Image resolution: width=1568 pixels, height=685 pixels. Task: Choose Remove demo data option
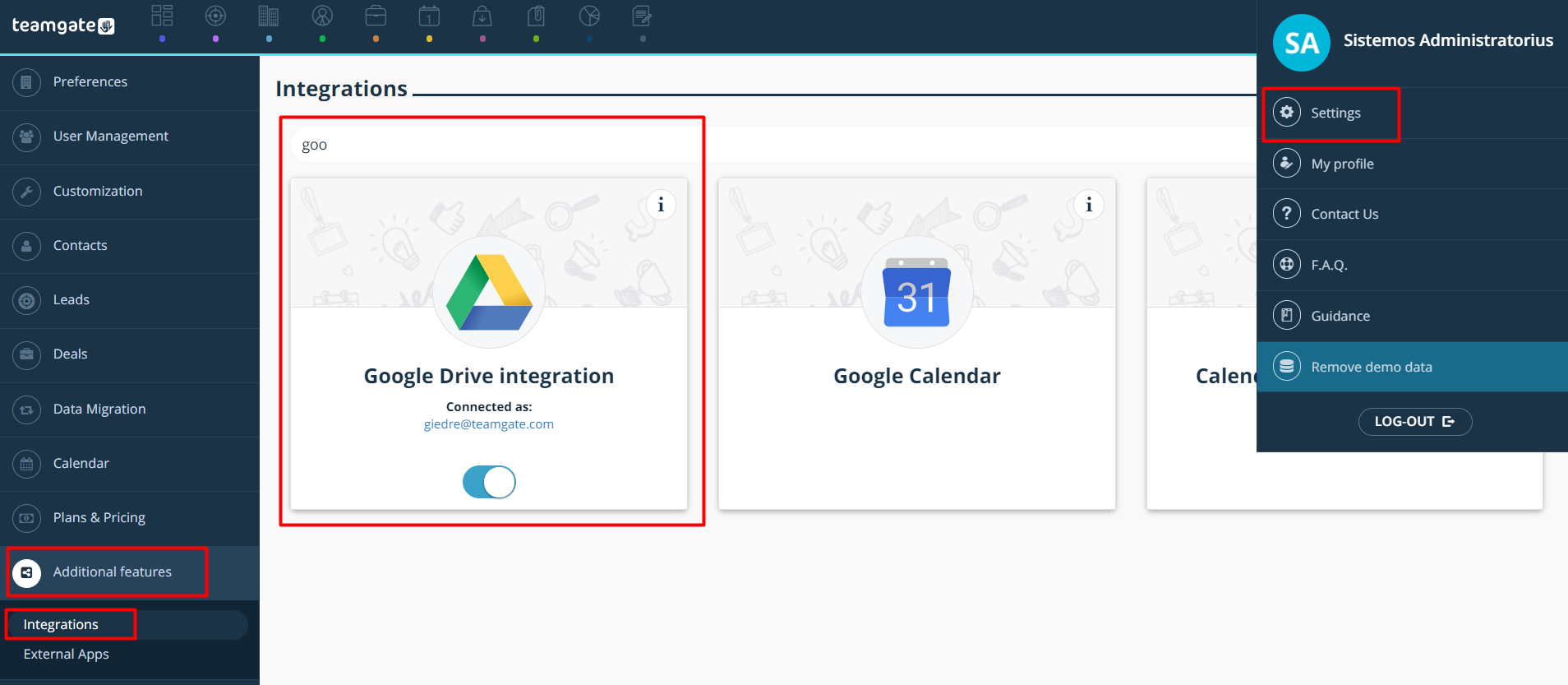(1412, 367)
